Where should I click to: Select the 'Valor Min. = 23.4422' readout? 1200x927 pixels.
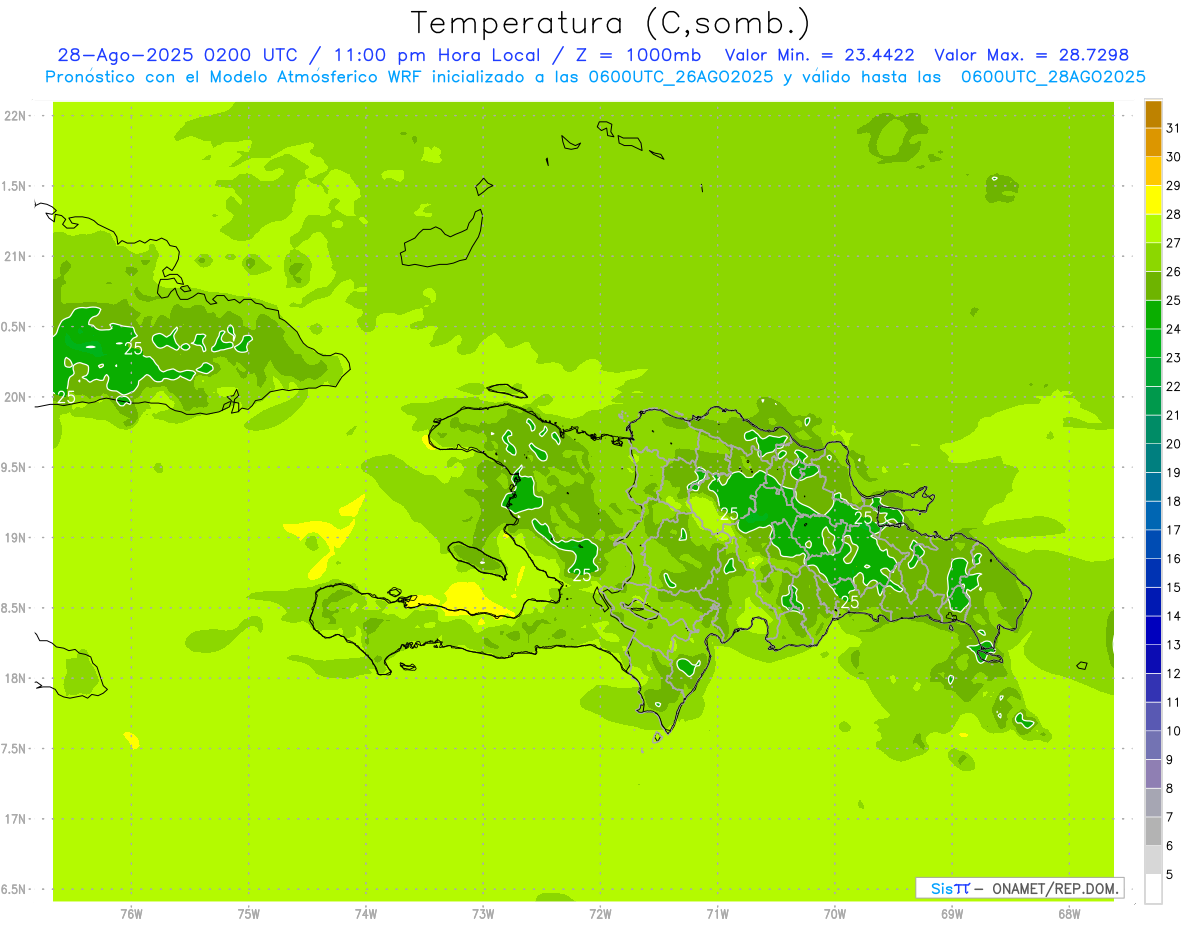tap(819, 56)
